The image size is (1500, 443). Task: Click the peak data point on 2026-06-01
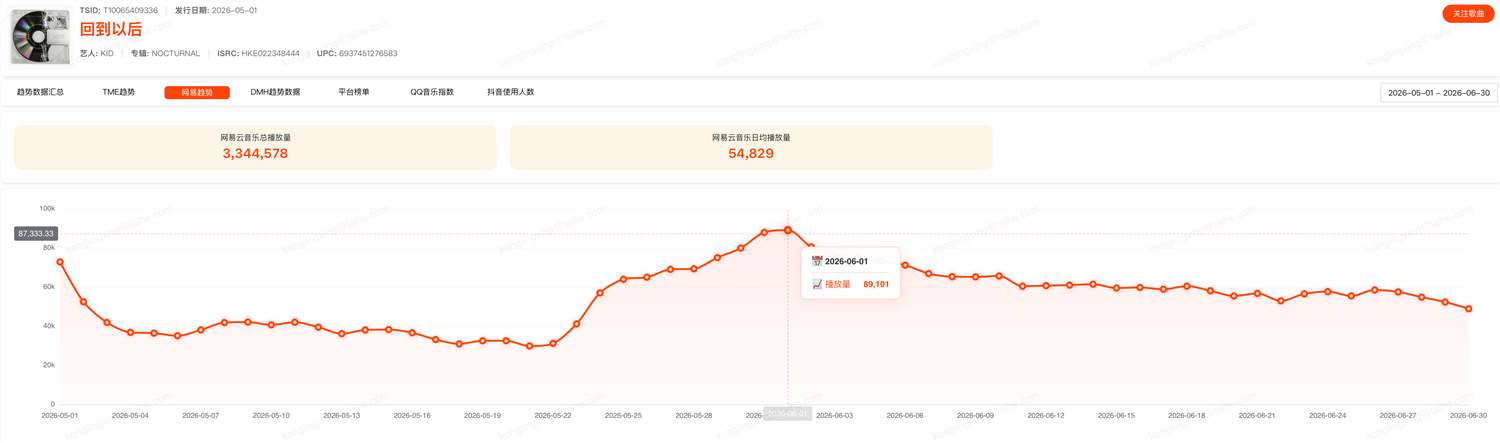(788, 230)
